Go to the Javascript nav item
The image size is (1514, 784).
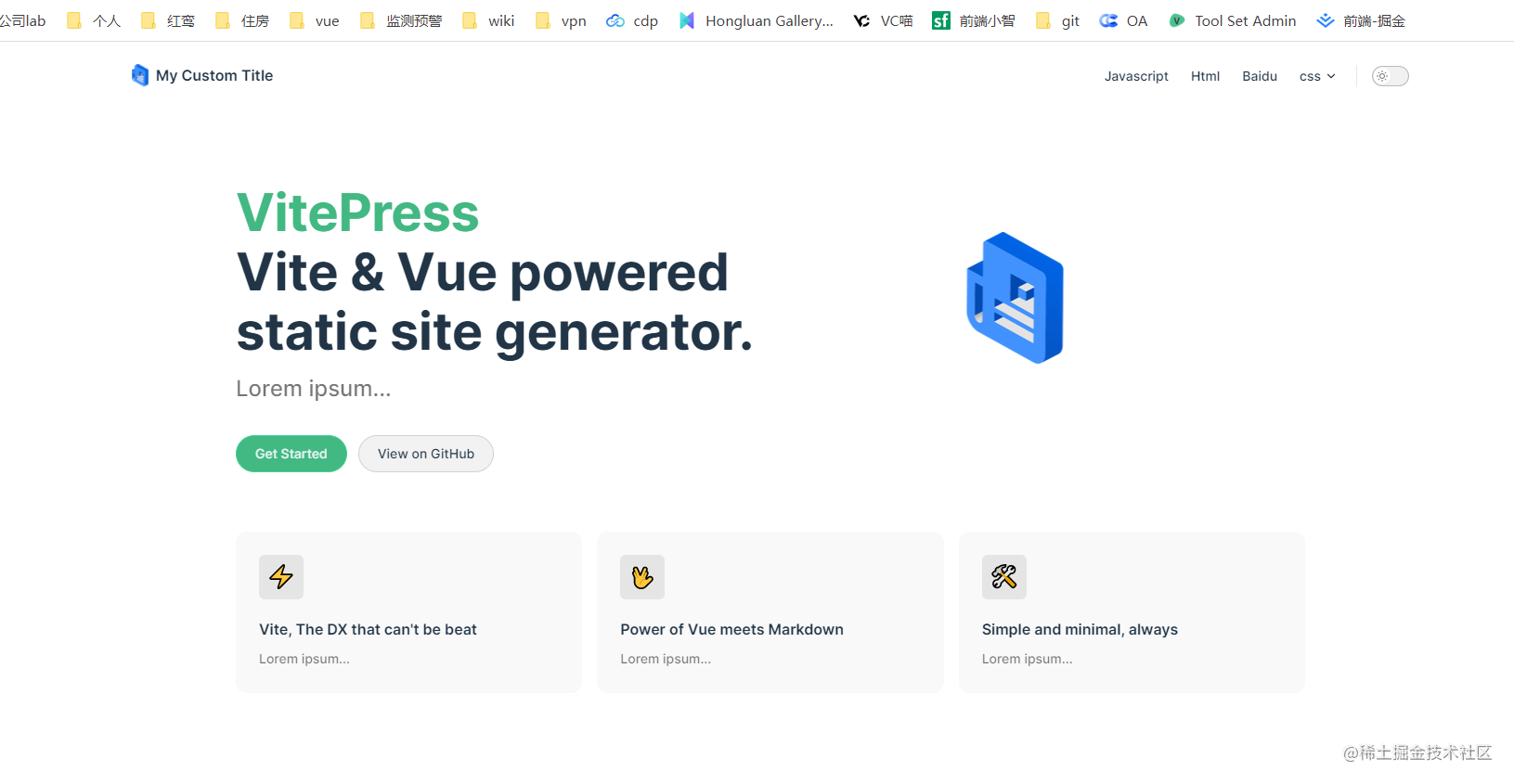point(1136,76)
